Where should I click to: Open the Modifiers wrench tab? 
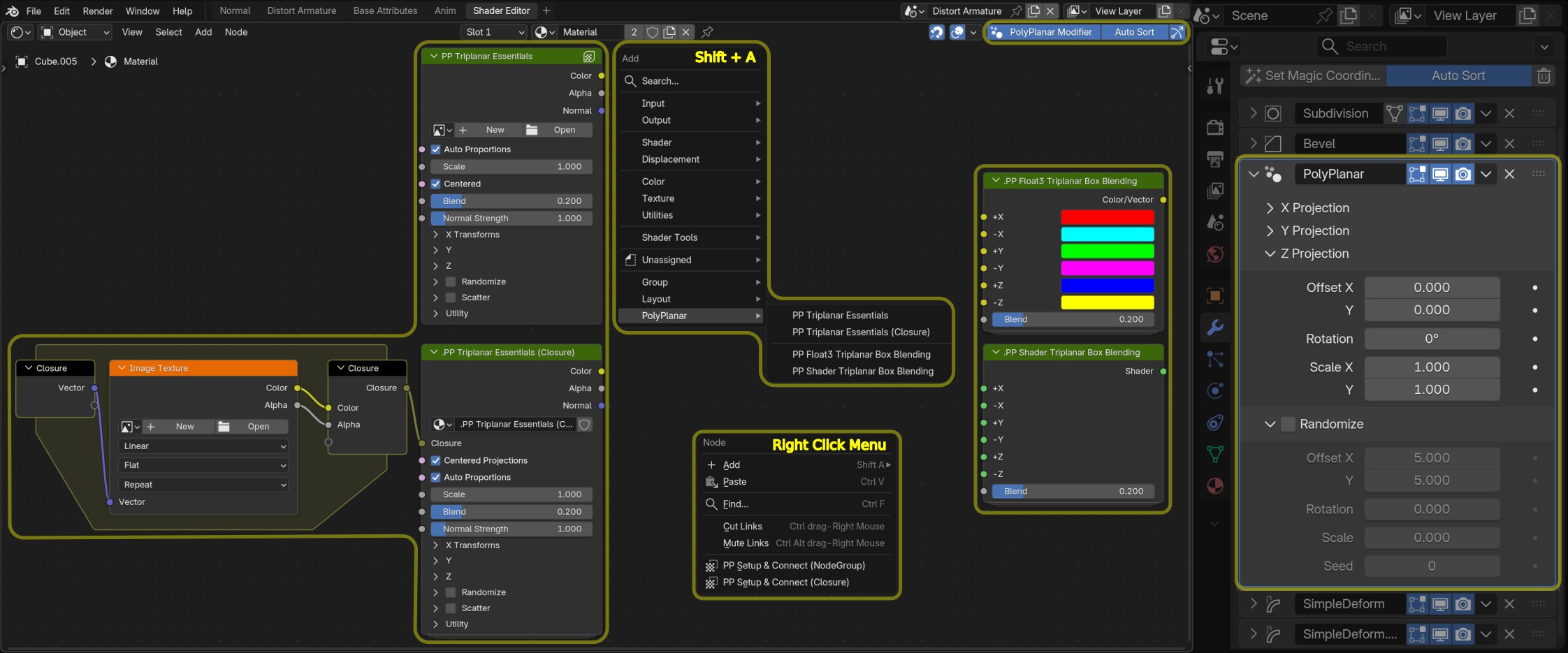pyautogui.click(x=1215, y=328)
